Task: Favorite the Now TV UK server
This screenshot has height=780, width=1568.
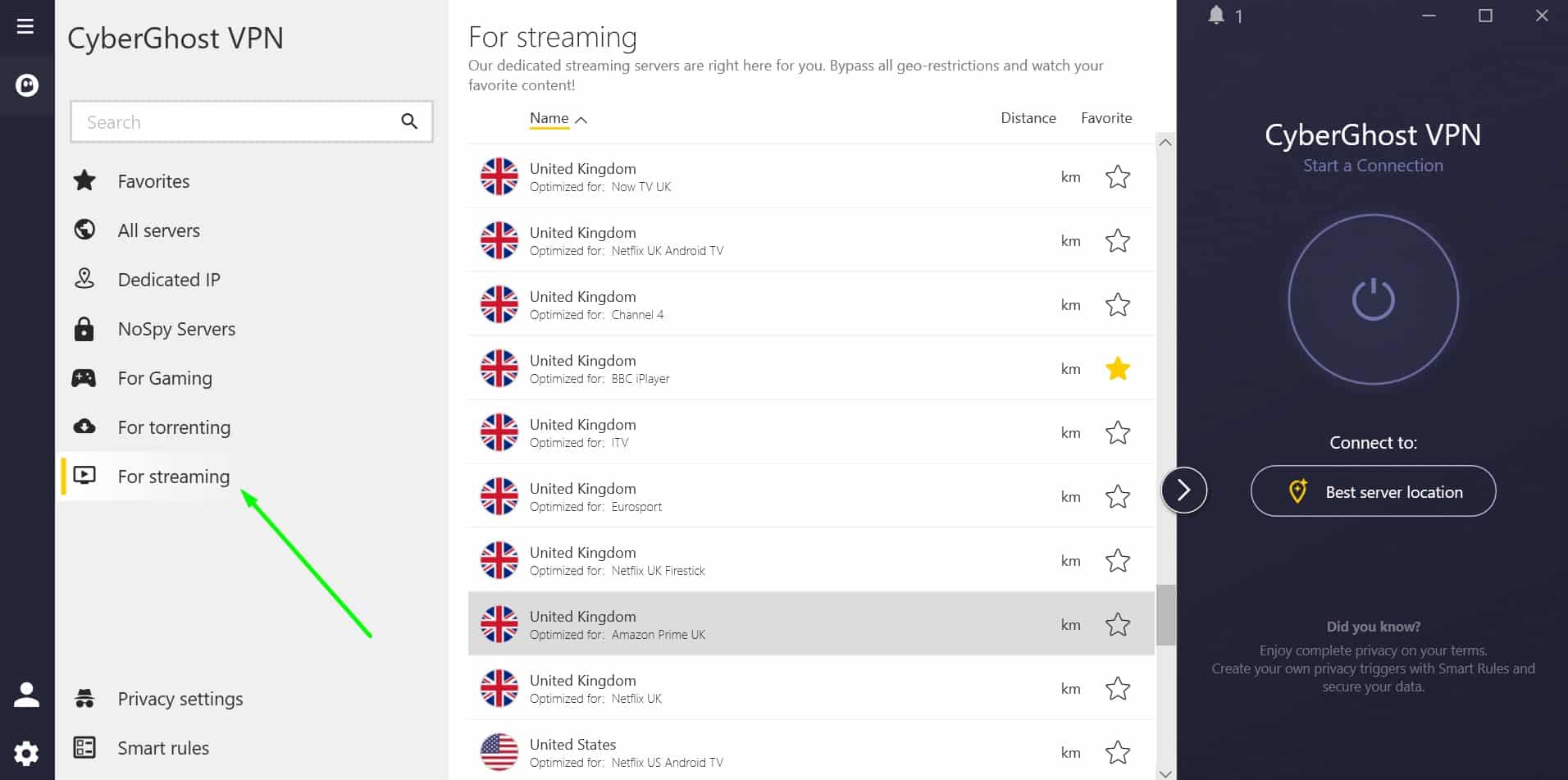Action: [x=1118, y=177]
